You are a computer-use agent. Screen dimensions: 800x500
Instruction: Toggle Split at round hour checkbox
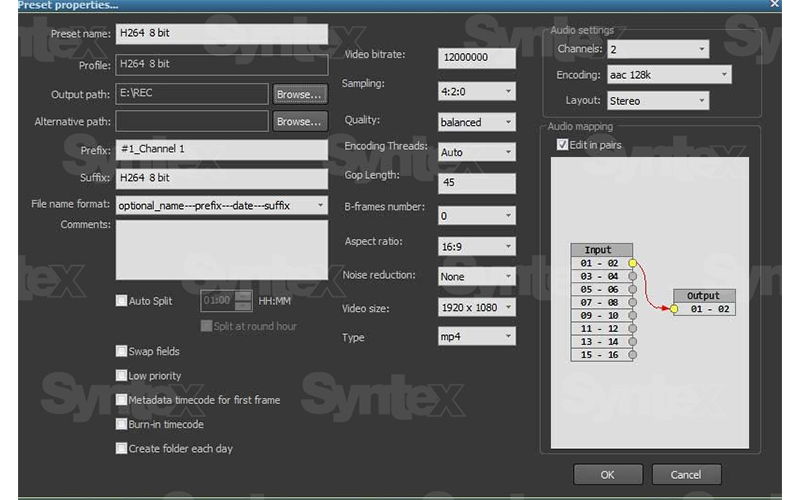click(206, 326)
